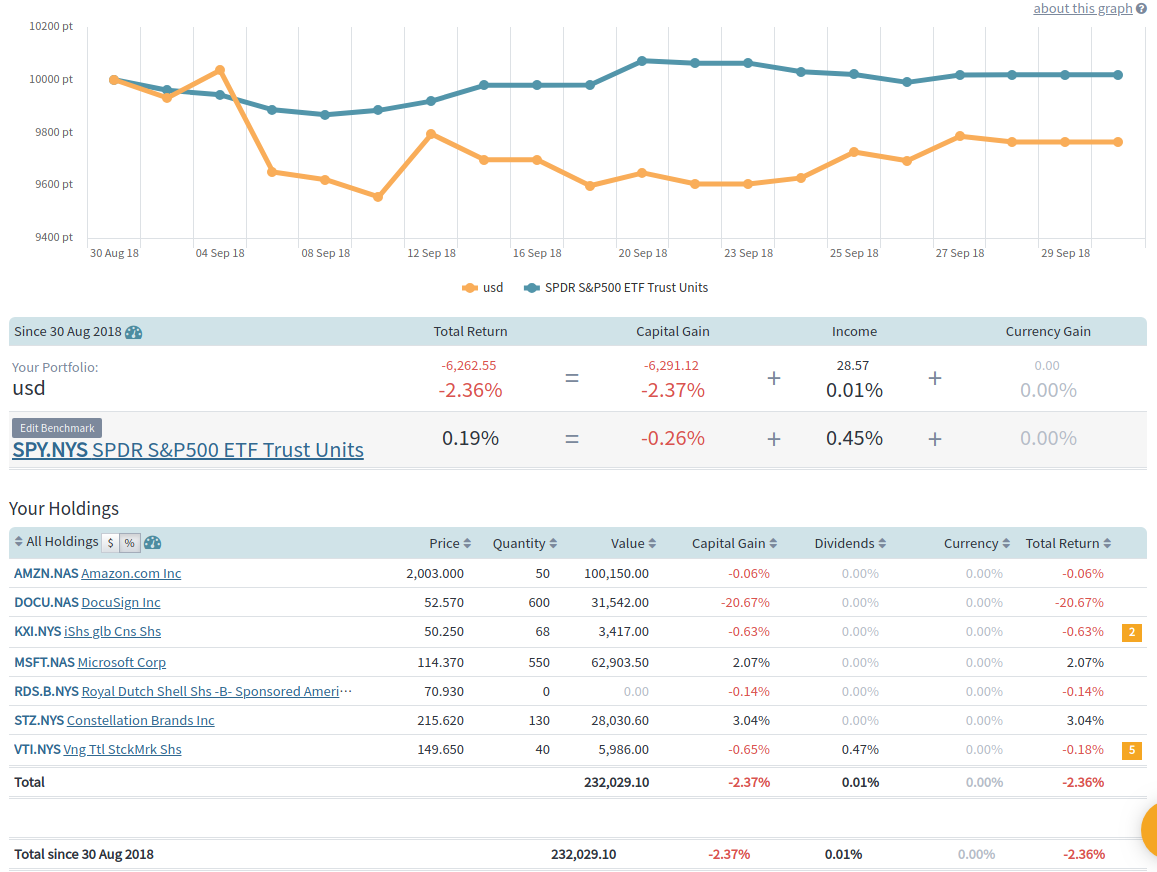Open the Amazon.com Inc holding
Image resolution: width=1157 pixels, height=872 pixels.
[131, 574]
